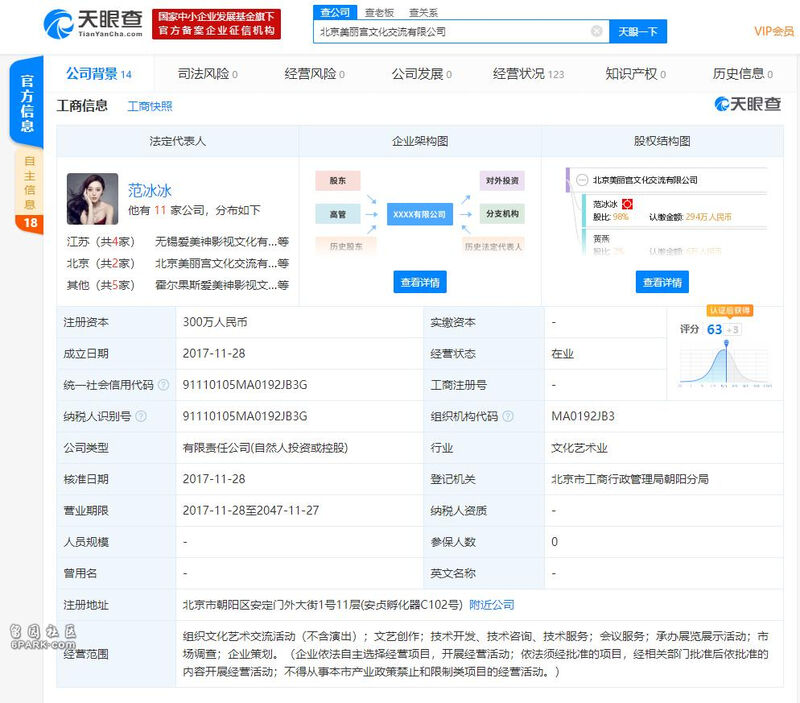
Task: Click 查看详情 under 企业架构图
Action: point(420,282)
